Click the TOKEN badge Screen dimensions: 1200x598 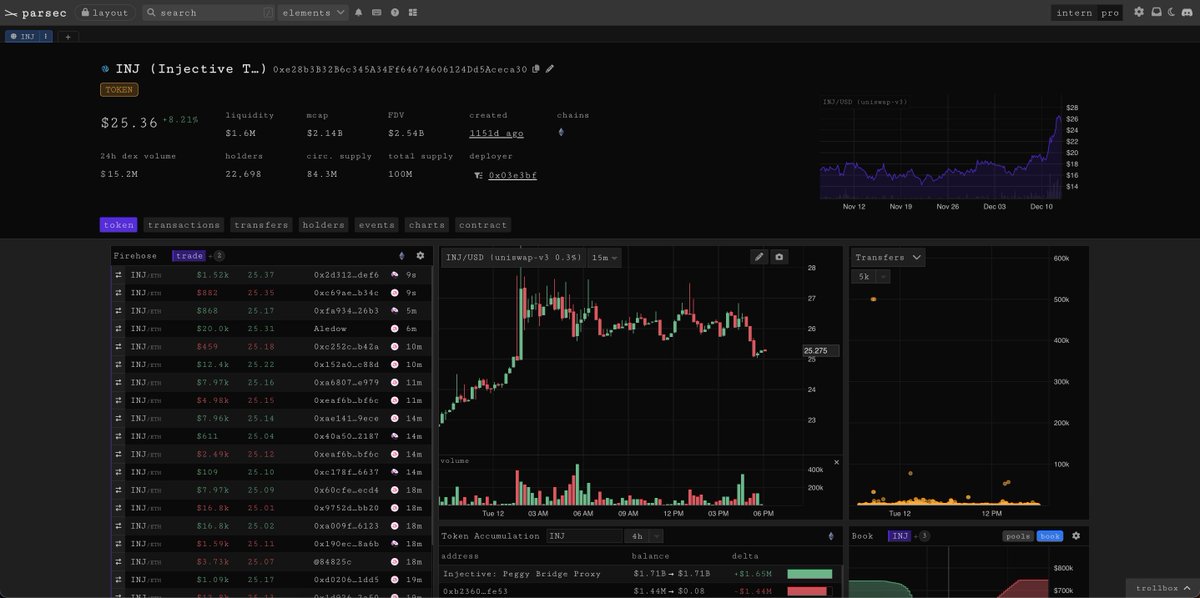click(x=119, y=89)
